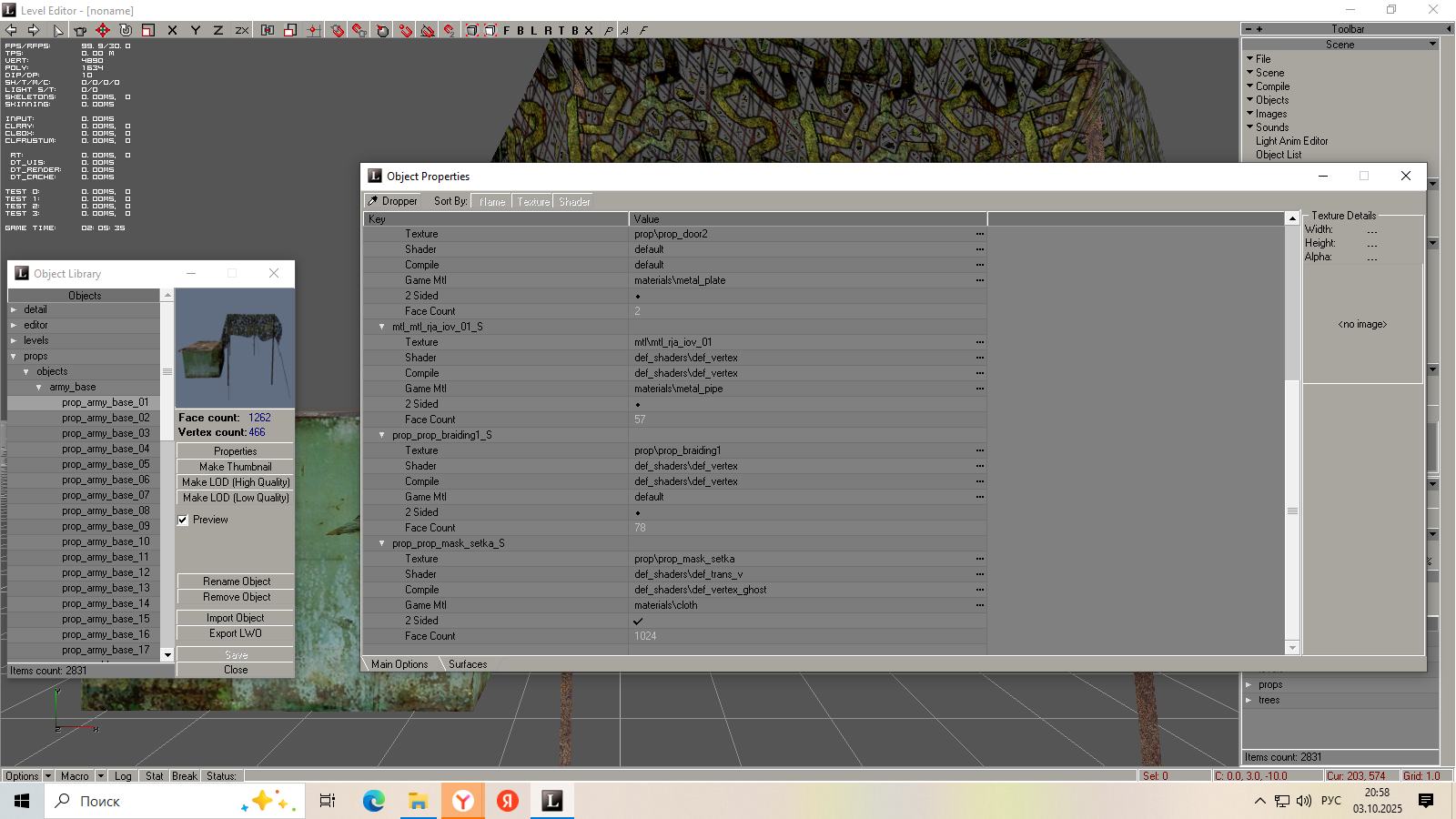
Task: Open the Options dropdown arrow
Action: [48, 776]
